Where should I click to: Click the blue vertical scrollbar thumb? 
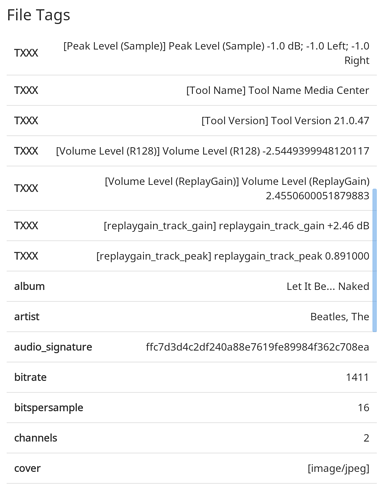(375, 260)
